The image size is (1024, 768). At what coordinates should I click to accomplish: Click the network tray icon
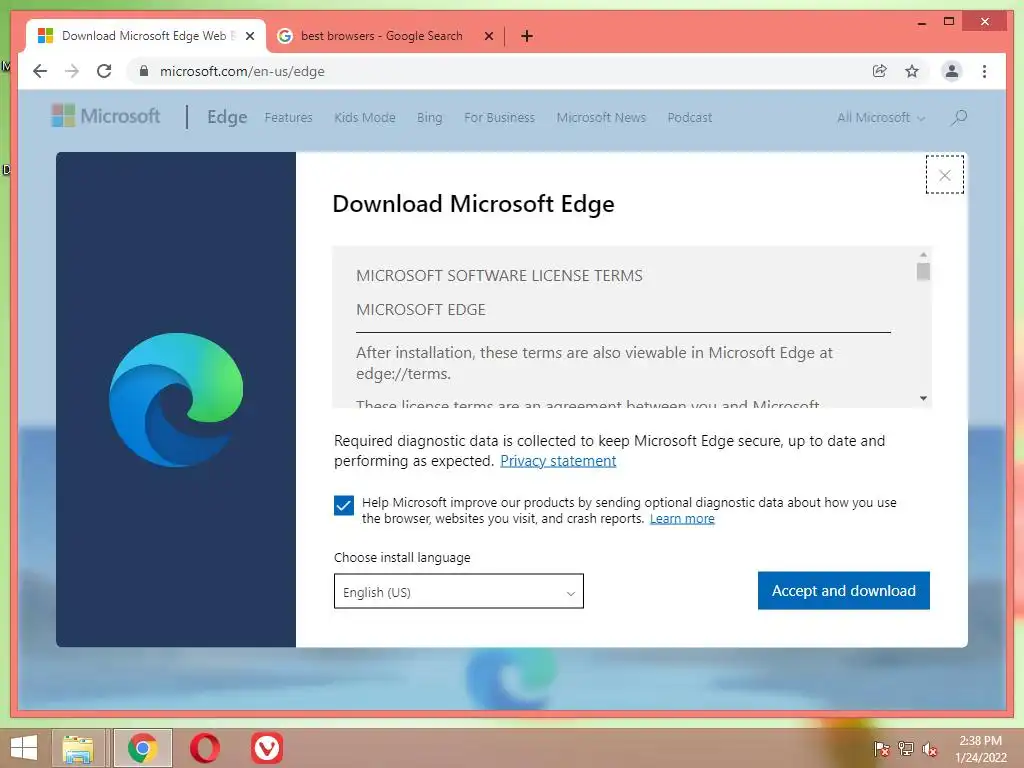pyautogui.click(x=906, y=748)
